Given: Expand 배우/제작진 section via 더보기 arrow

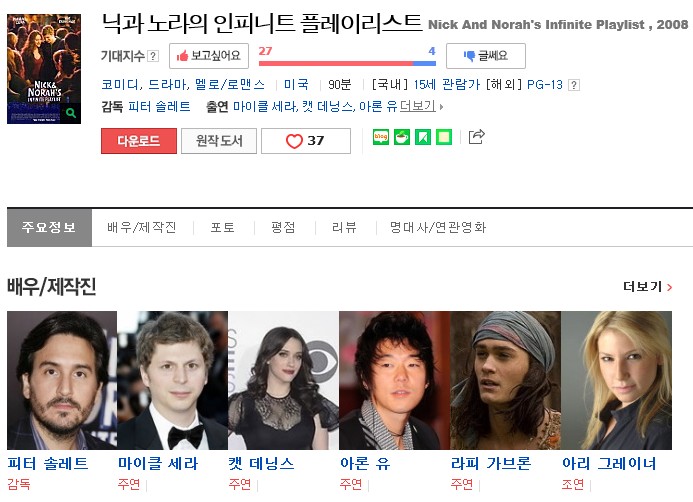Looking at the screenshot, I should click(x=647, y=287).
